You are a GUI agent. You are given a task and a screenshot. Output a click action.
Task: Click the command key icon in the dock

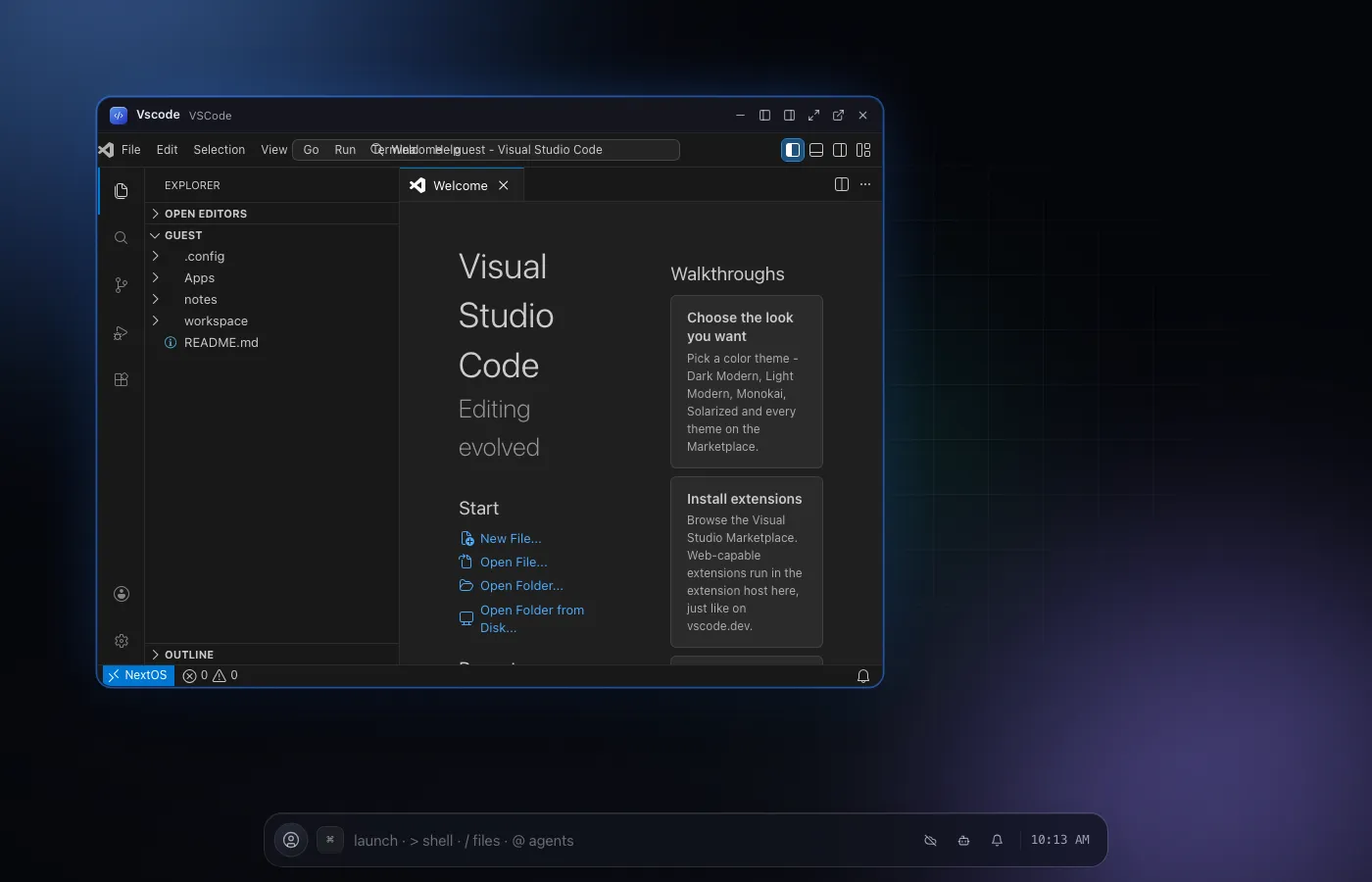click(x=330, y=840)
